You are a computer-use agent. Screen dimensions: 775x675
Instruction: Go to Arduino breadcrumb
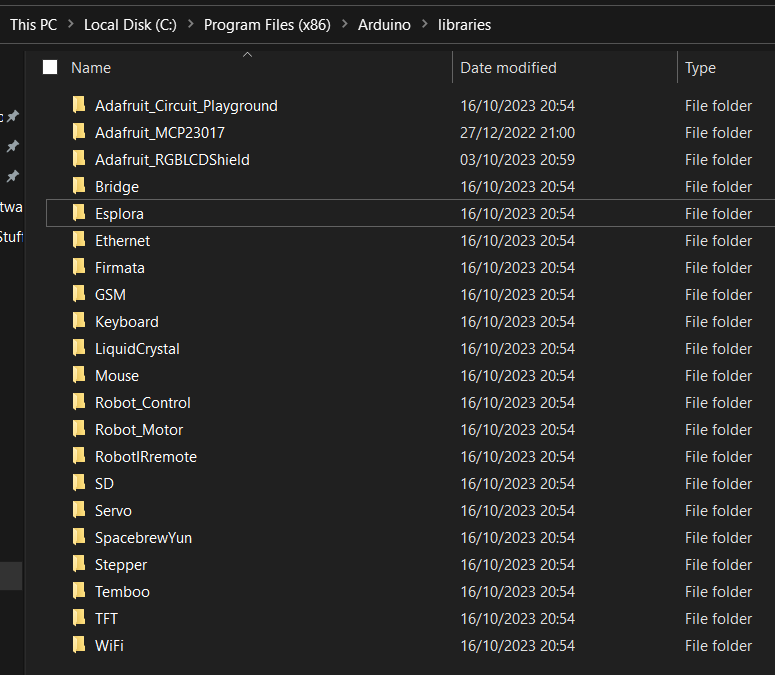click(x=384, y=25)
